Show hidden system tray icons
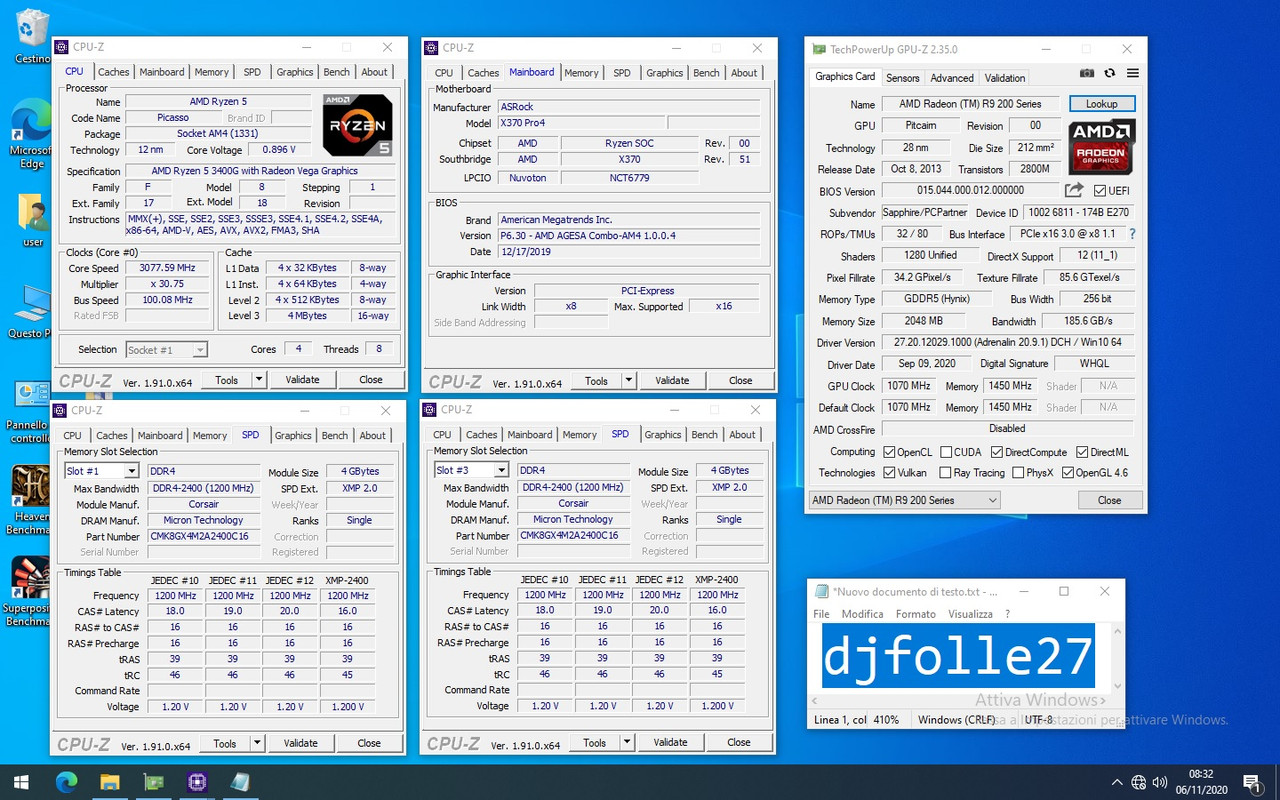Image resolution: width=1280 pixels, height=800 pixels. pyautogui.click(x=1117, y=782)
